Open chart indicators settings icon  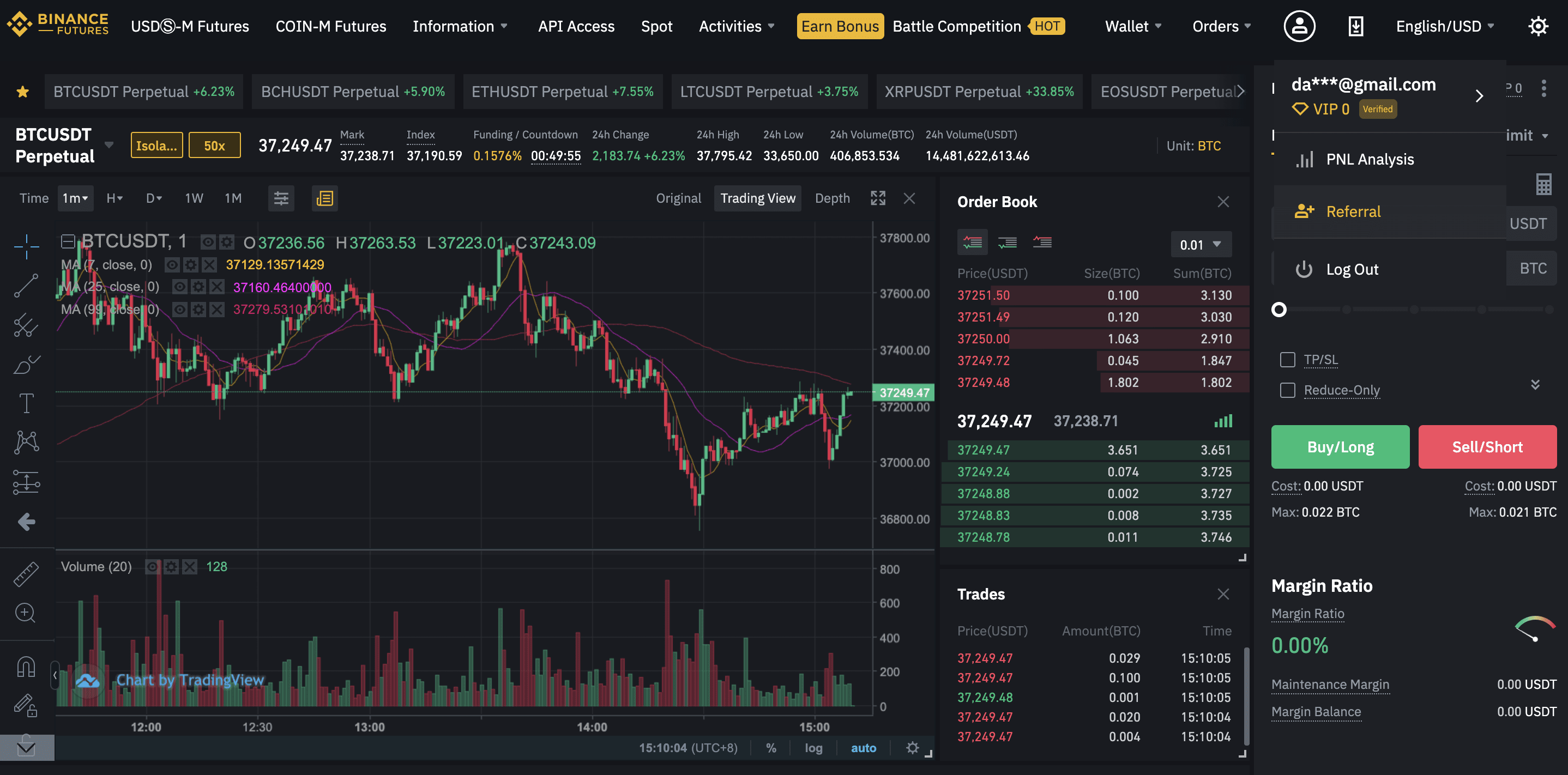281,198
